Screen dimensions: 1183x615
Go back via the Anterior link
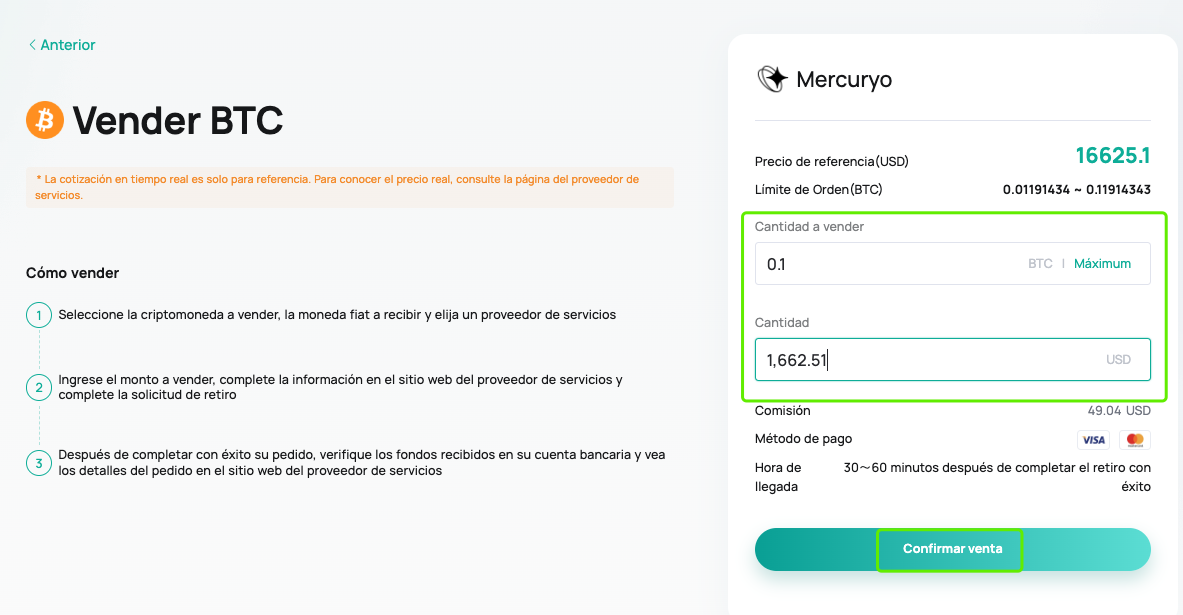tap(62, 45)
